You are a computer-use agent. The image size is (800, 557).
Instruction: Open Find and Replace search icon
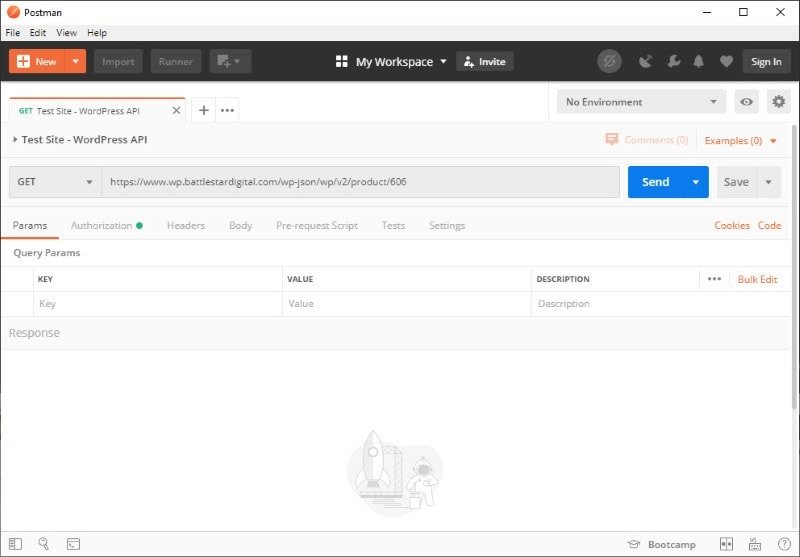click(x=44, y=544)
